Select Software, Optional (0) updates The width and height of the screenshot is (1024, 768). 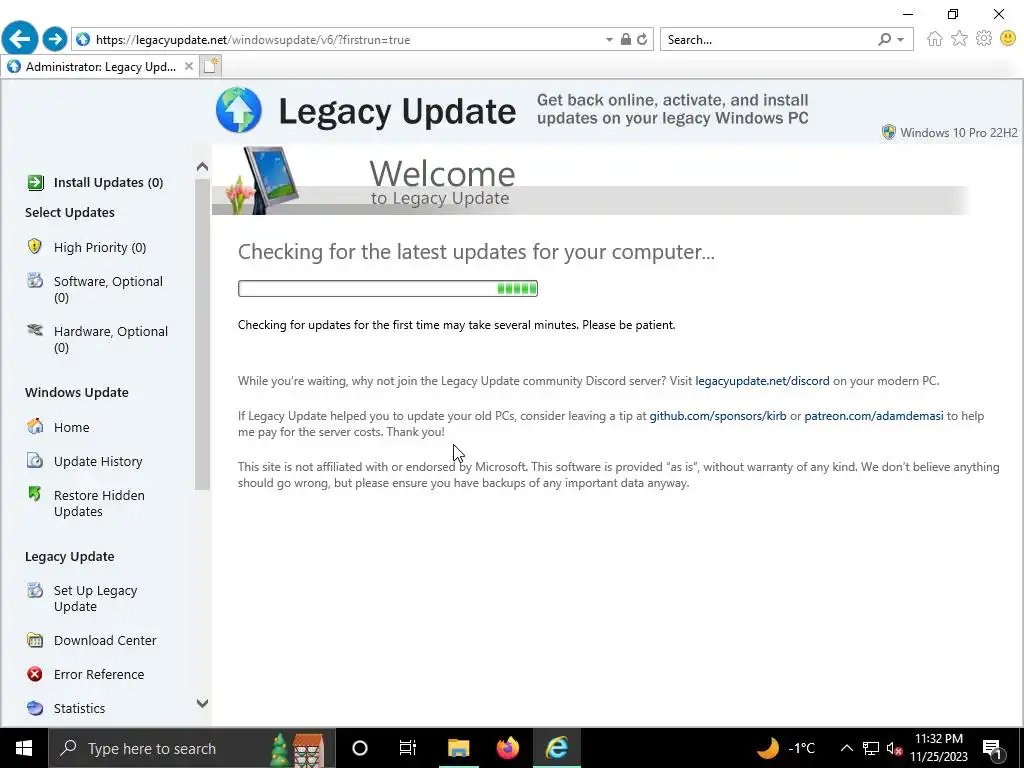tap(108, 289)
